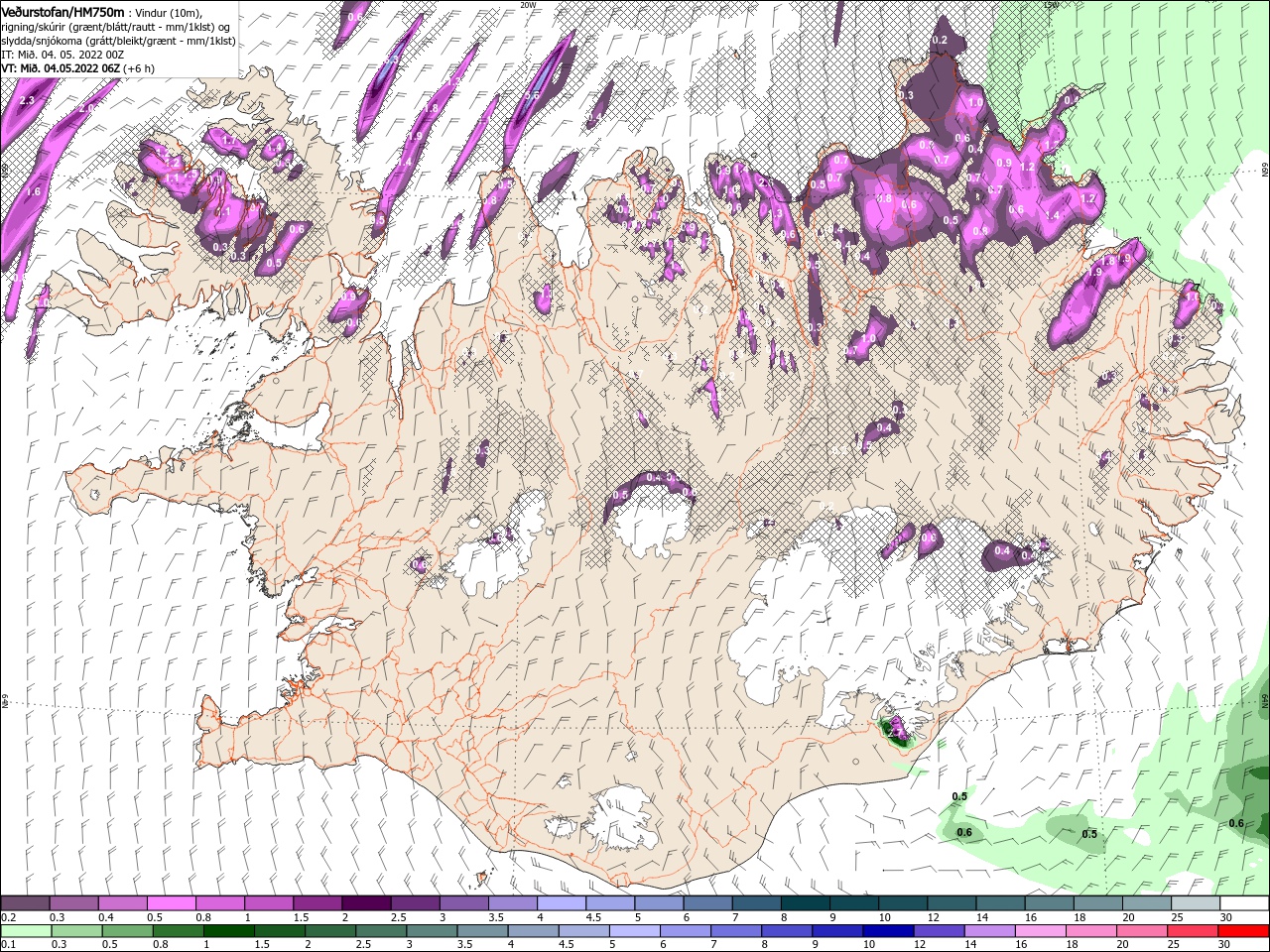Image resolution: width=1270 pixels, height=952 pixels.
Task: Click the 'slydda/snjókoma' legend description line
Action: (118, 41)
